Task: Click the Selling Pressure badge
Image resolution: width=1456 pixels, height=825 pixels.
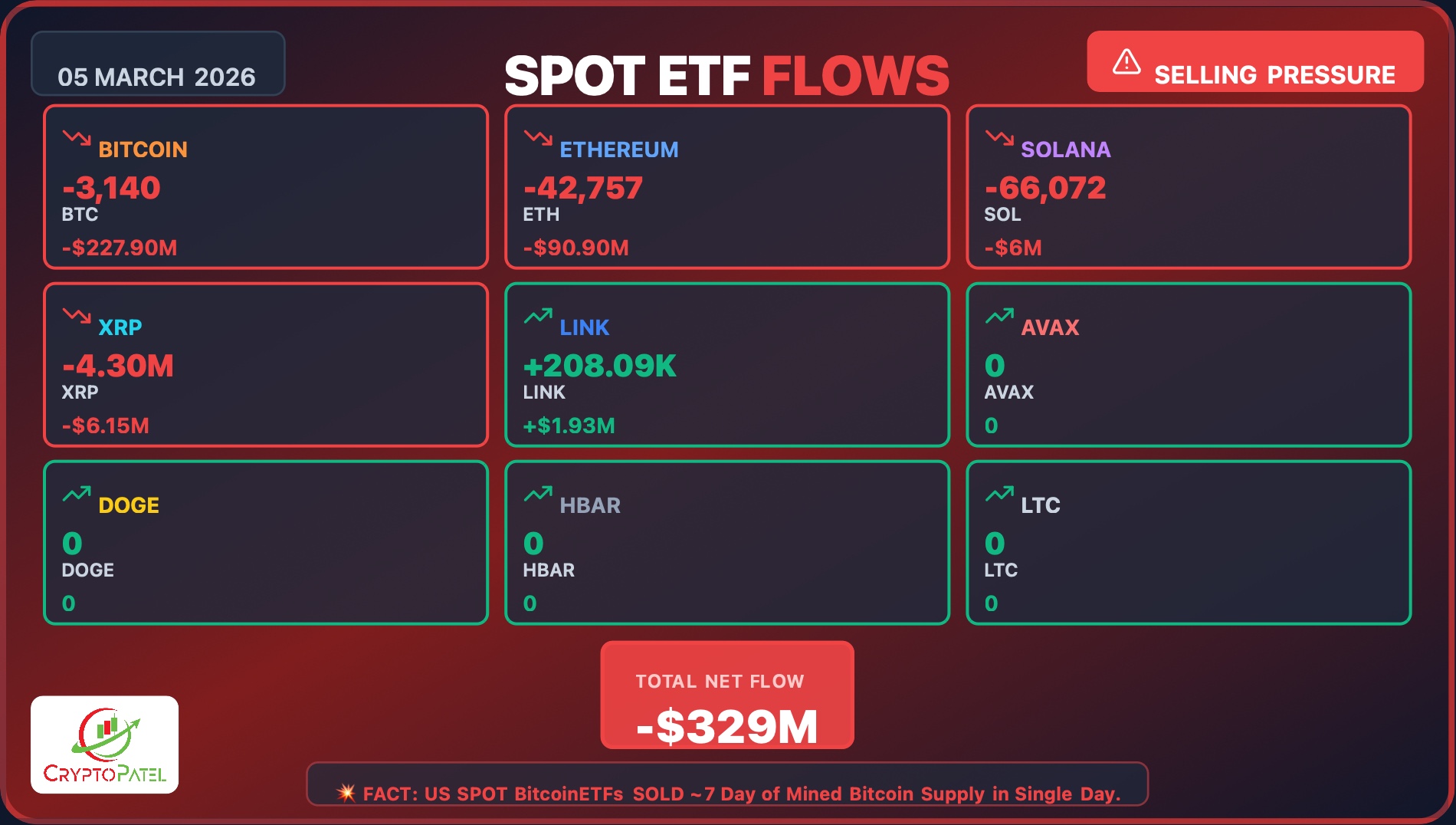Action: point(1254,62)
